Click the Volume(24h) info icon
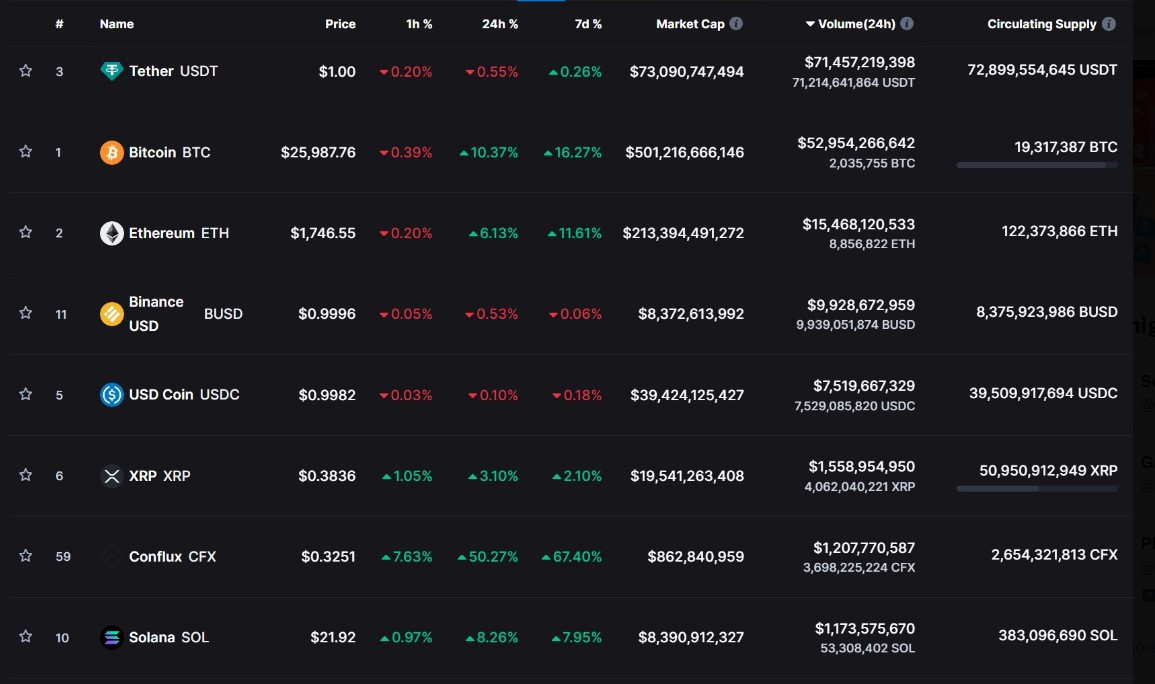This screenshot has height=684, width=1155. [907, 24]
